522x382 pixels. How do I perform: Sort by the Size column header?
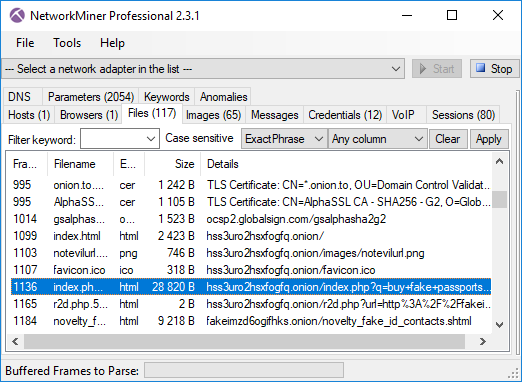[x=172, y=164]
